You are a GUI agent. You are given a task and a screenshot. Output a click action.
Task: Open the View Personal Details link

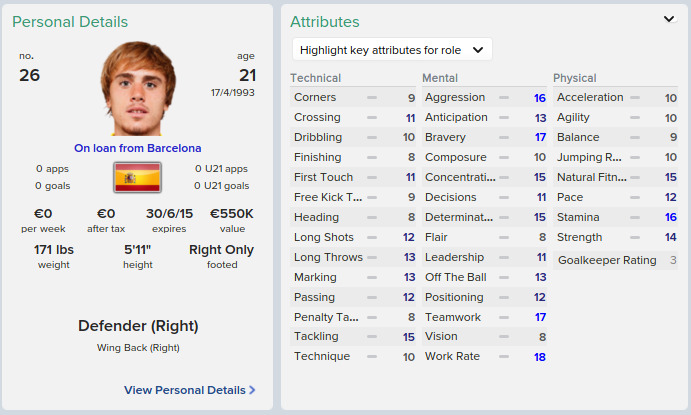pos(189,390)
